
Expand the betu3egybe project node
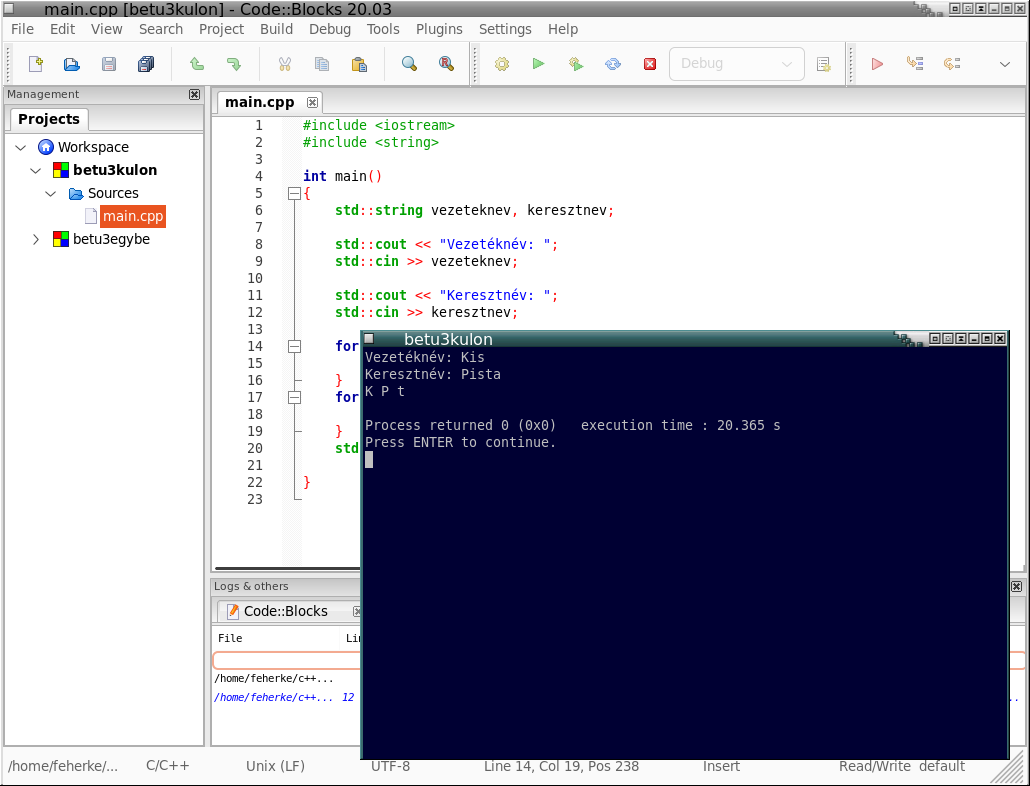click(x=36, y=240)
